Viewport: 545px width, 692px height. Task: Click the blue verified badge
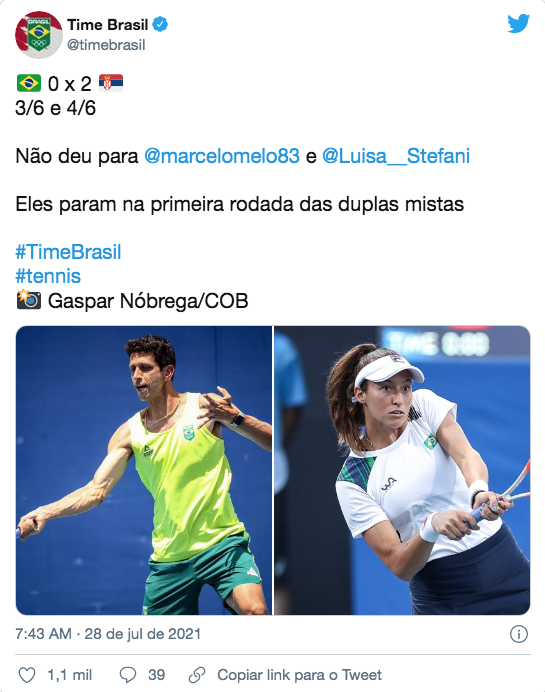(160, 25)
